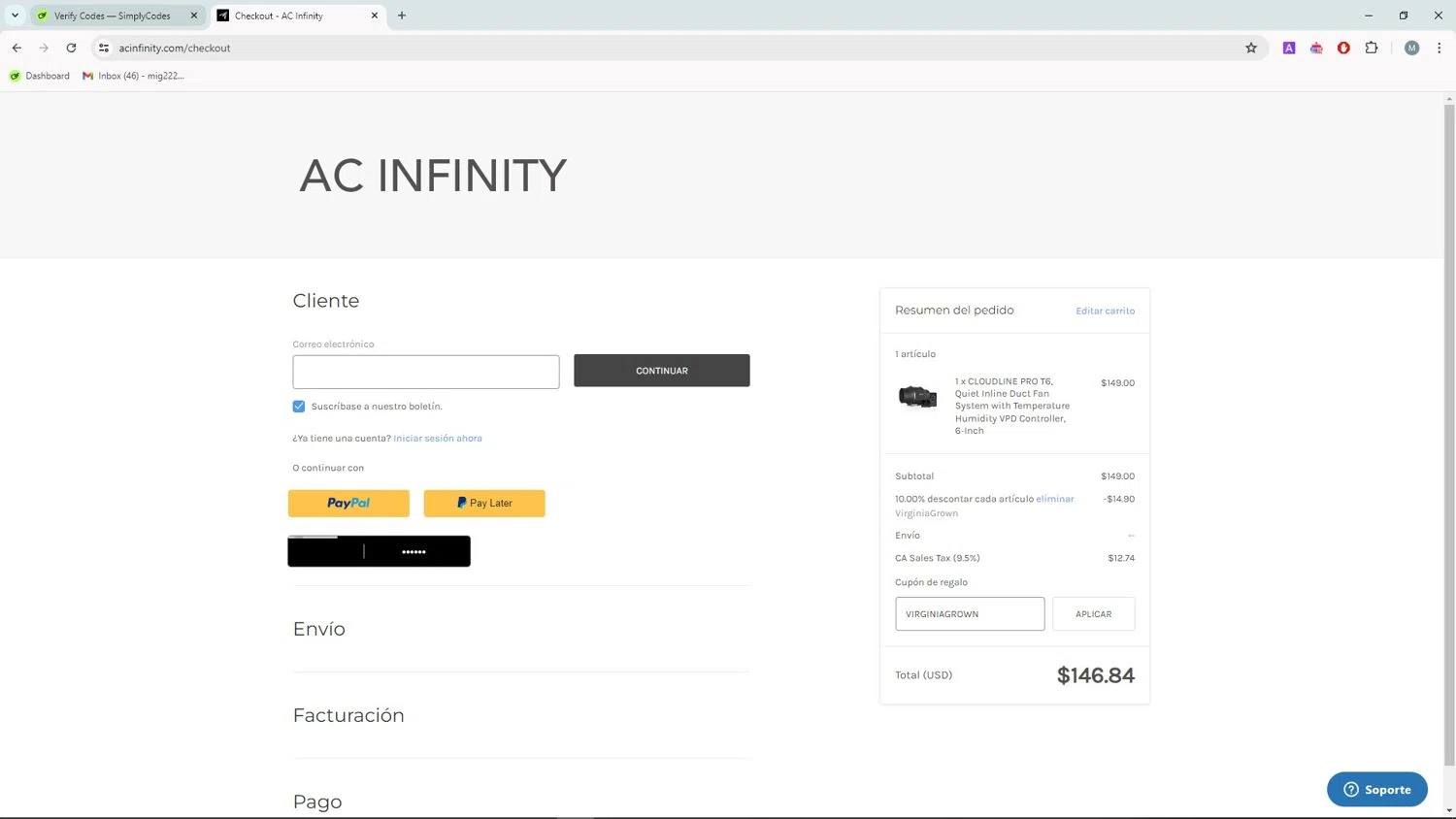Click the forward navigation arrow
Screen dimensions: 1456x819
(44, 48)
